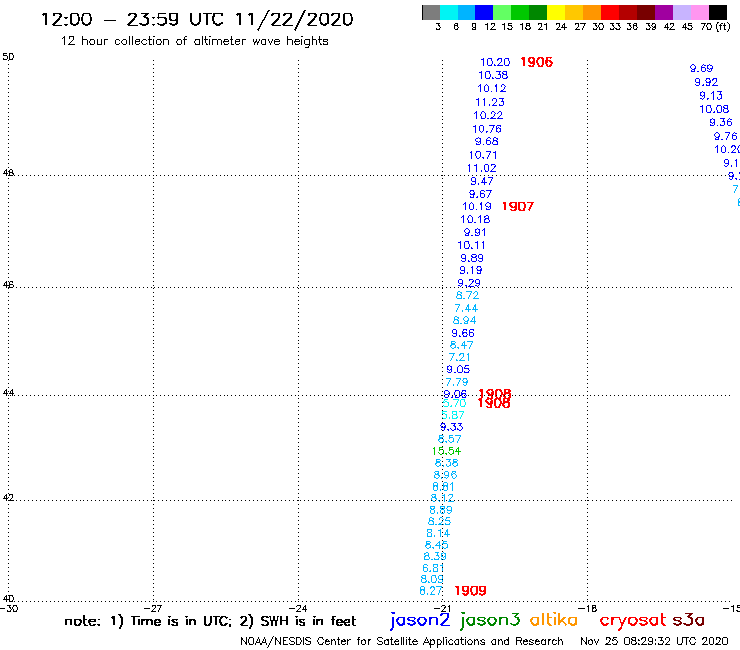Click the 7.44 wave height reading

pyautogui.click(x=466, y=308)
